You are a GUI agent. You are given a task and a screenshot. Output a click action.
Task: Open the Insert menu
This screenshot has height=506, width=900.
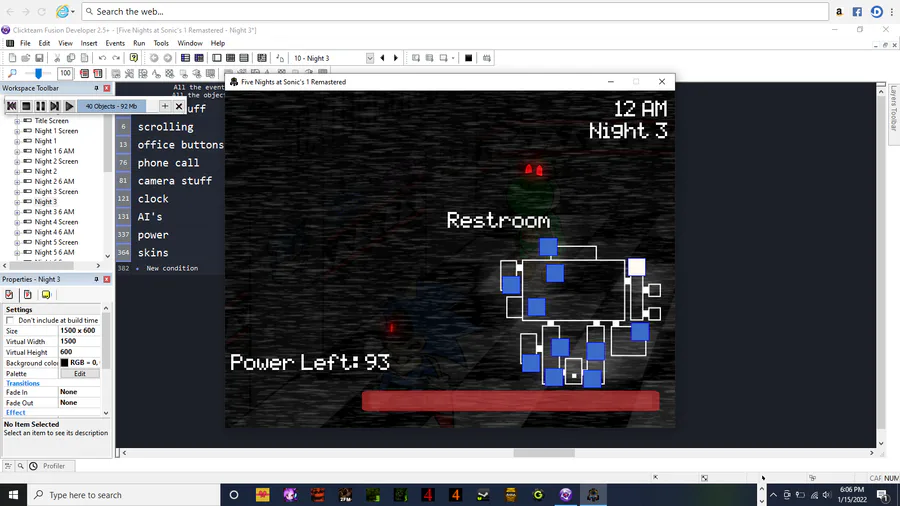[x=88, y=43]
